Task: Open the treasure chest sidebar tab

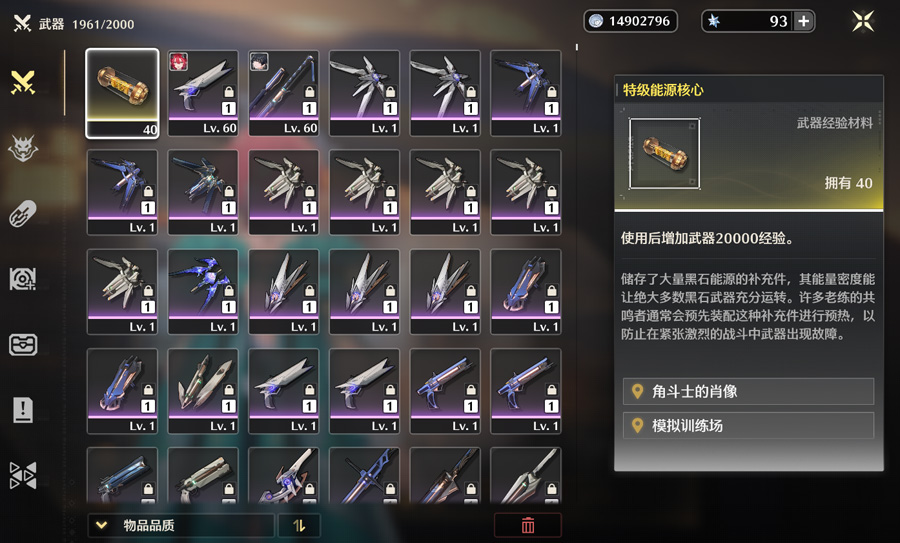Action: coord(23,345)
